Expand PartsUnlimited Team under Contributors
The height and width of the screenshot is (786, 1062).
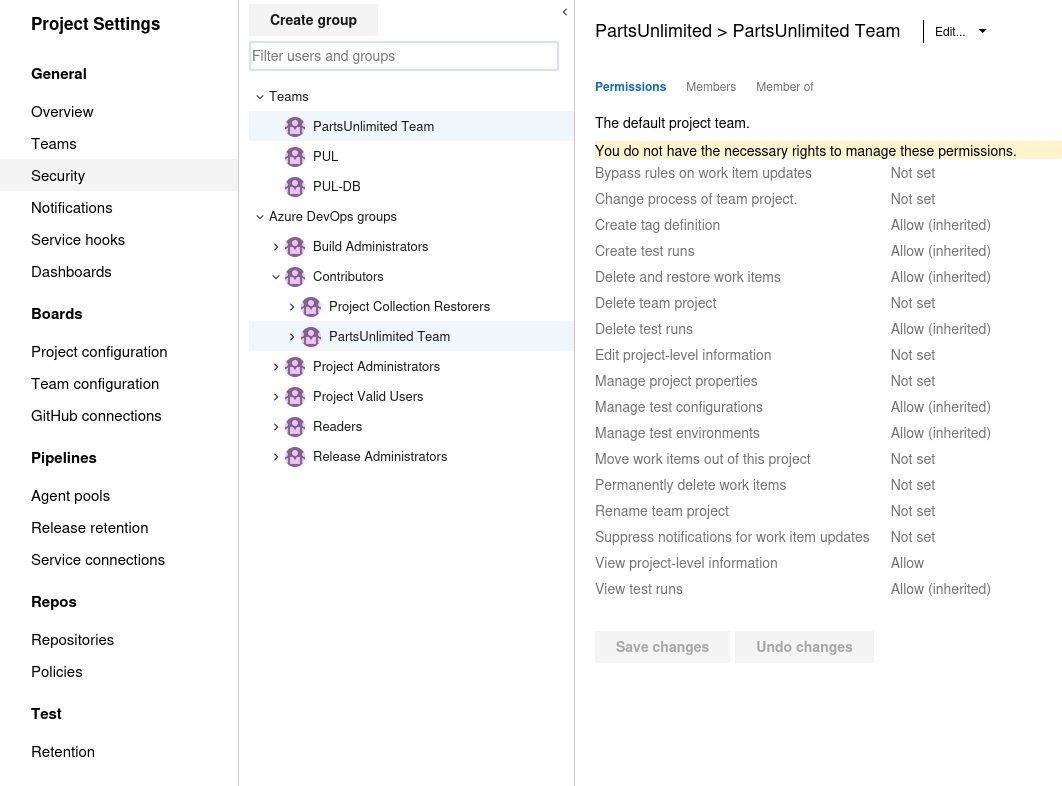point(292,336)
